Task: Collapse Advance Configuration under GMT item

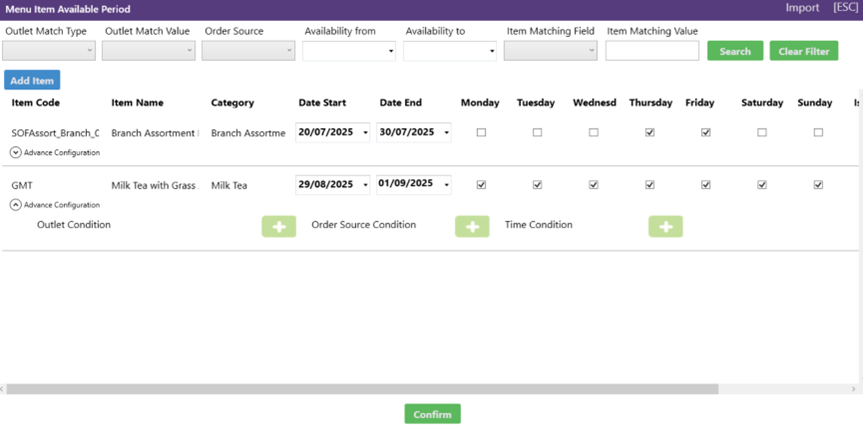Action: (x=16, y=204)
